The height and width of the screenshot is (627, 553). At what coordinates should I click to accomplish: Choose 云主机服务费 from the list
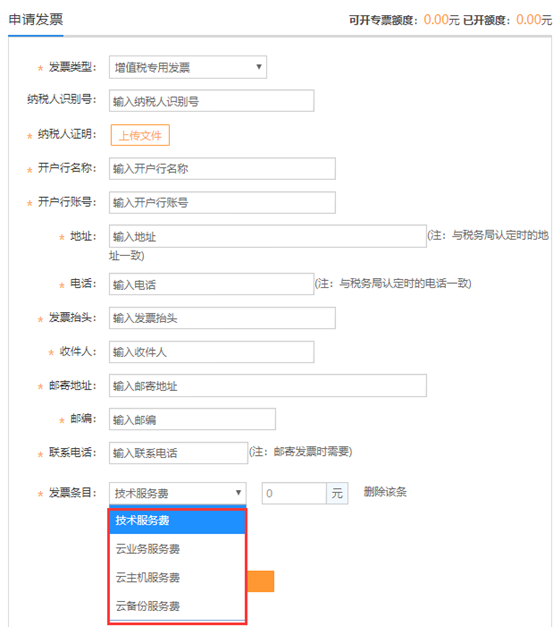tap(177, 577)
